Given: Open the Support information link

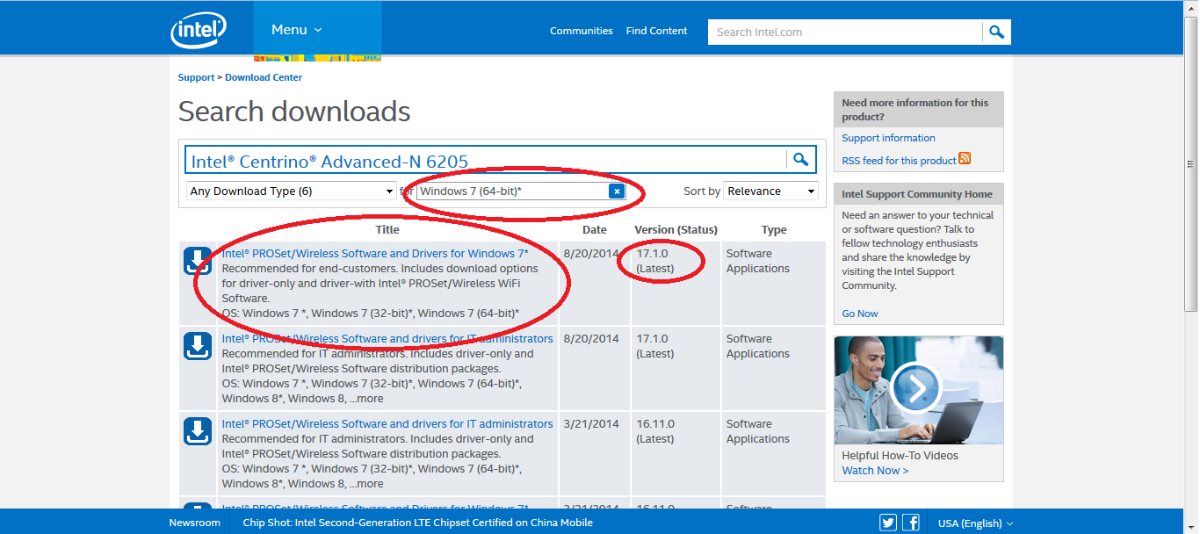Looking at the screenshot, I should (888, 138).
